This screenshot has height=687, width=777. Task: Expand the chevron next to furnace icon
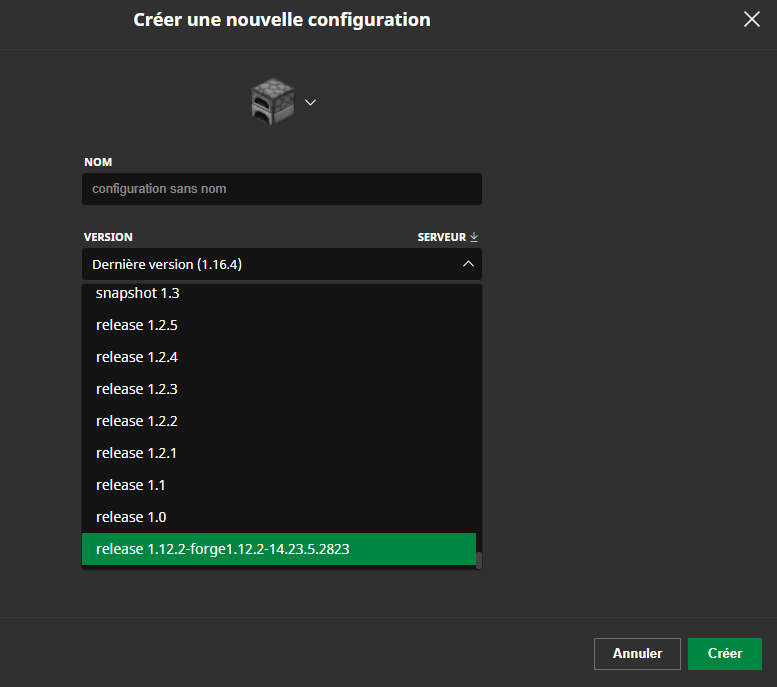point(310,102)
